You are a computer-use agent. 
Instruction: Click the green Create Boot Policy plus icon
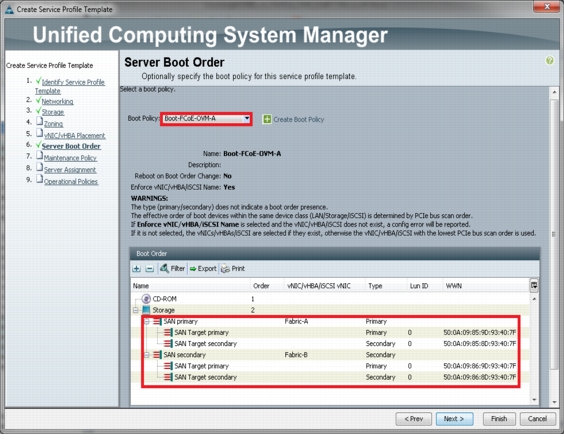[x=267, y=119]
